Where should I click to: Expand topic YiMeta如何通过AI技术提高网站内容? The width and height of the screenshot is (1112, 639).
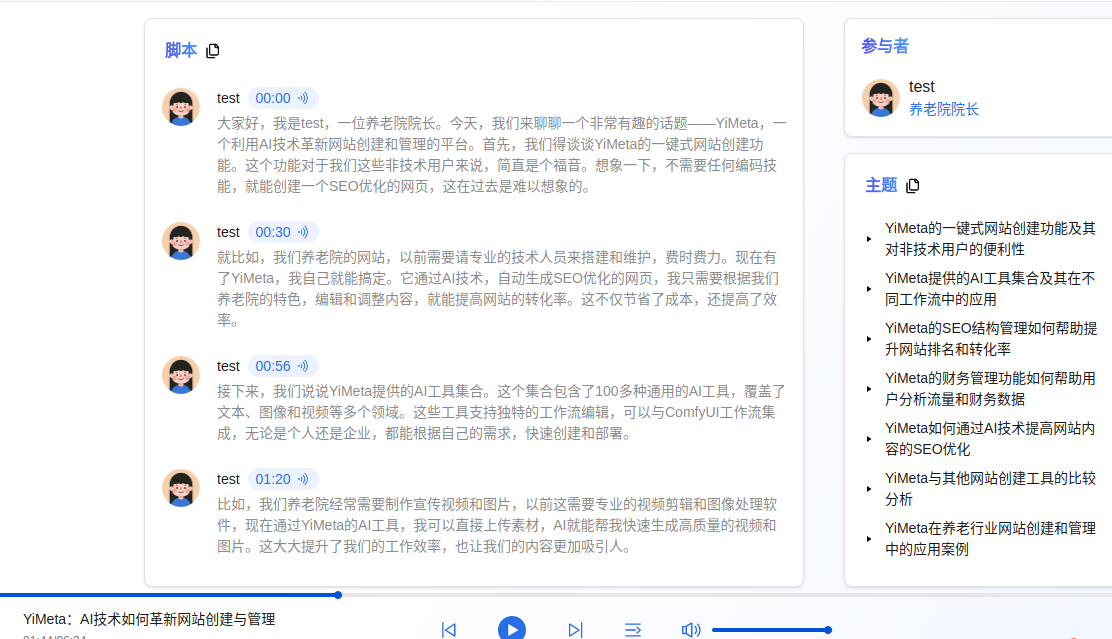869,439
